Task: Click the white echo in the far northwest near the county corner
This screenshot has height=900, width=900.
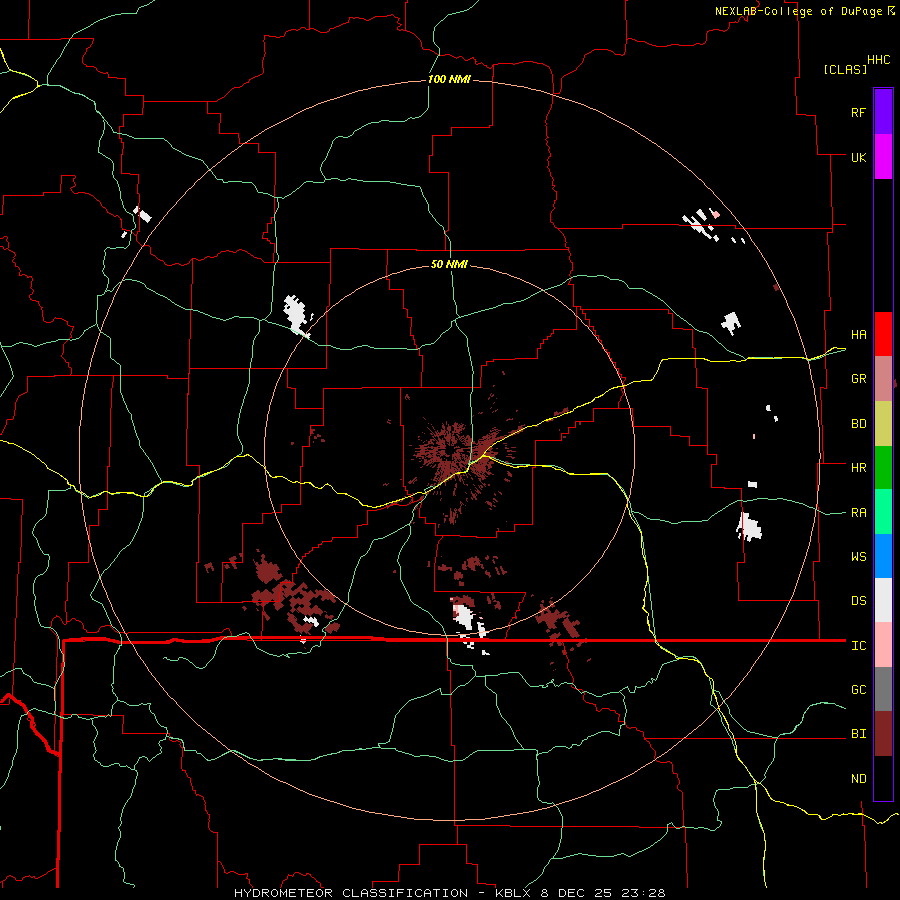Action: click(142, 215)
